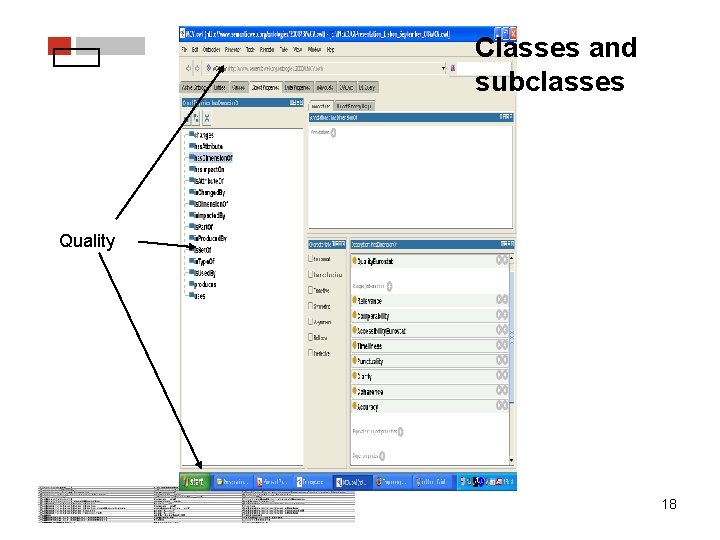The image size is (720, 540).
Task: Click the delete property toolbar icon
Action: point(207,118)
